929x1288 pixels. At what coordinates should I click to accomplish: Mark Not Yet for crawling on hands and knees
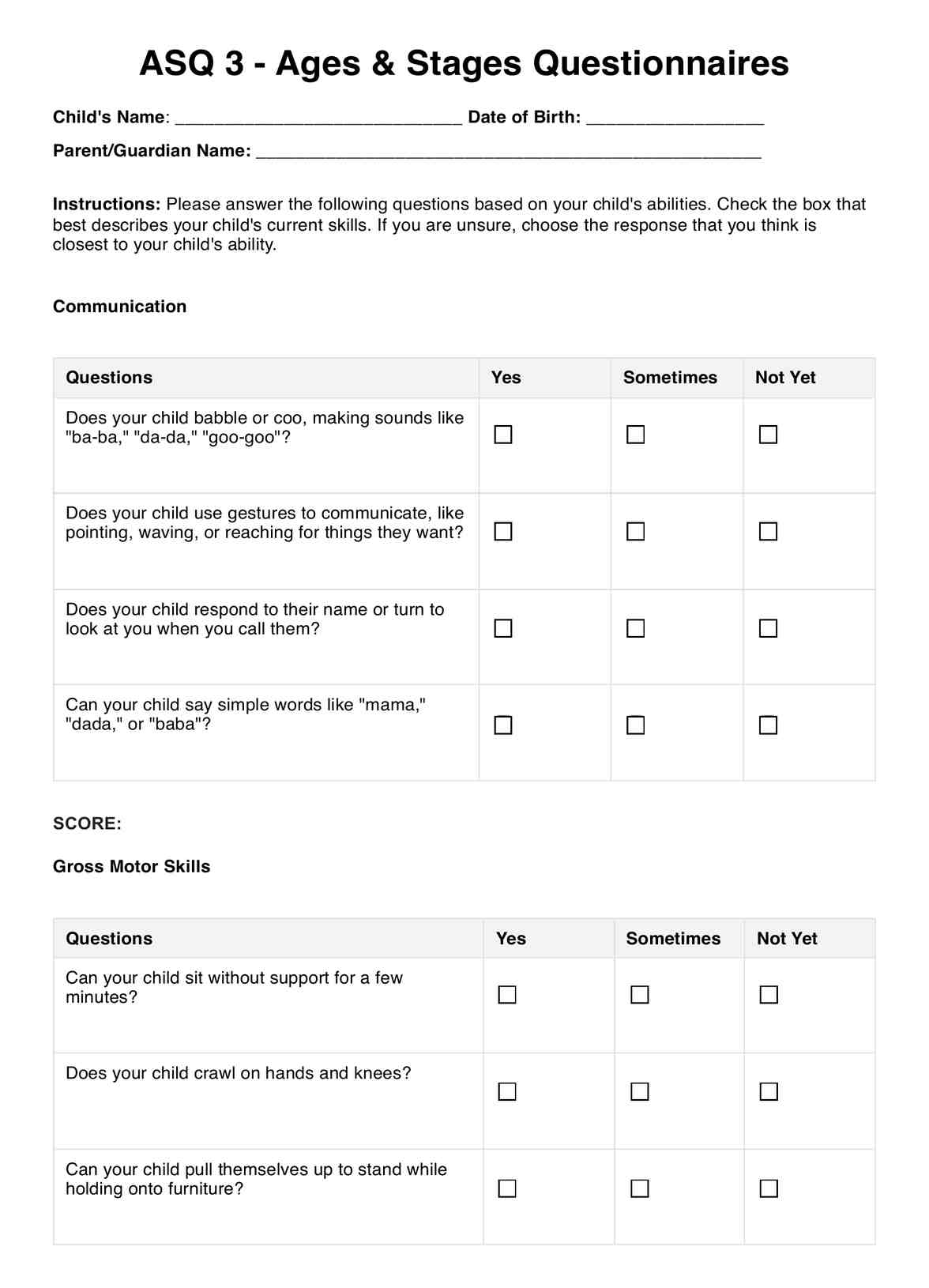[x=769, y=1091]
